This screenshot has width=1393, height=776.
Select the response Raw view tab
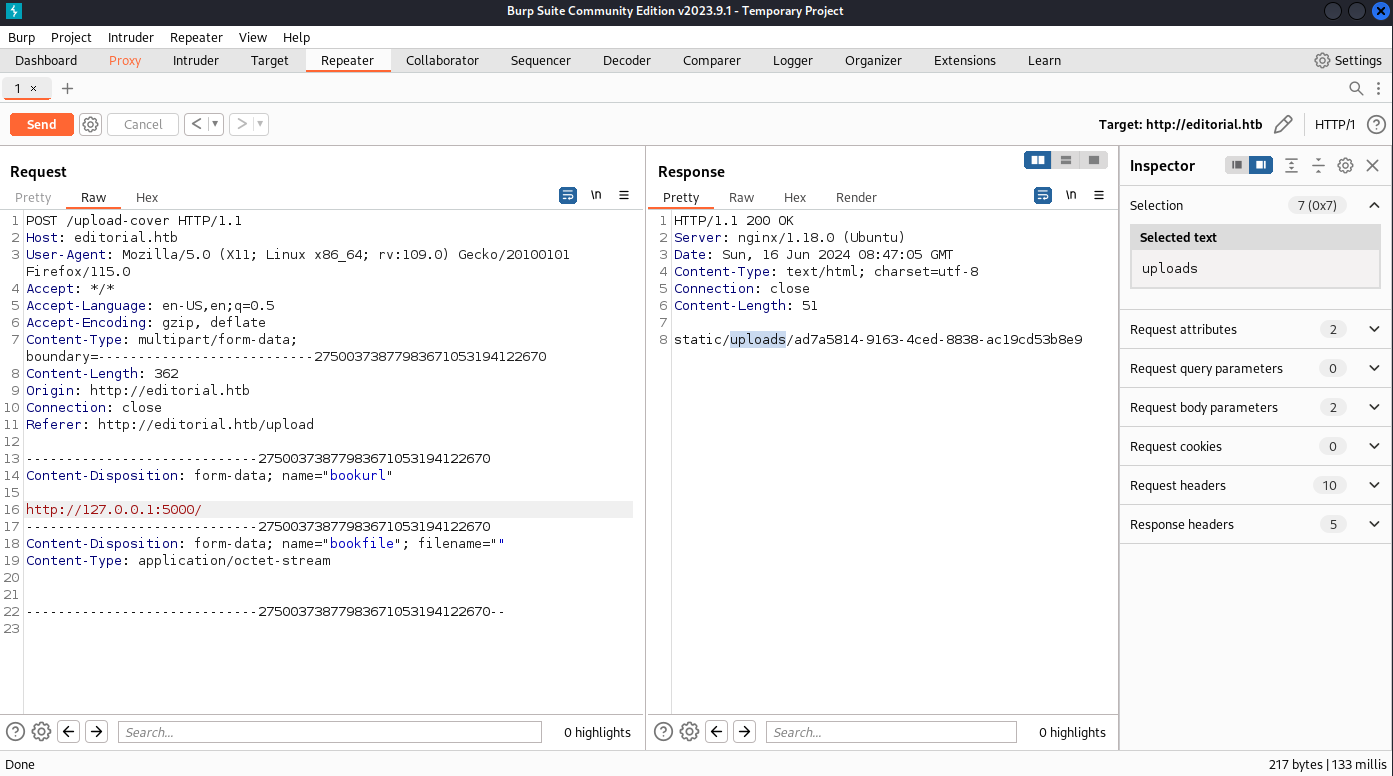(x=741, y=197)
